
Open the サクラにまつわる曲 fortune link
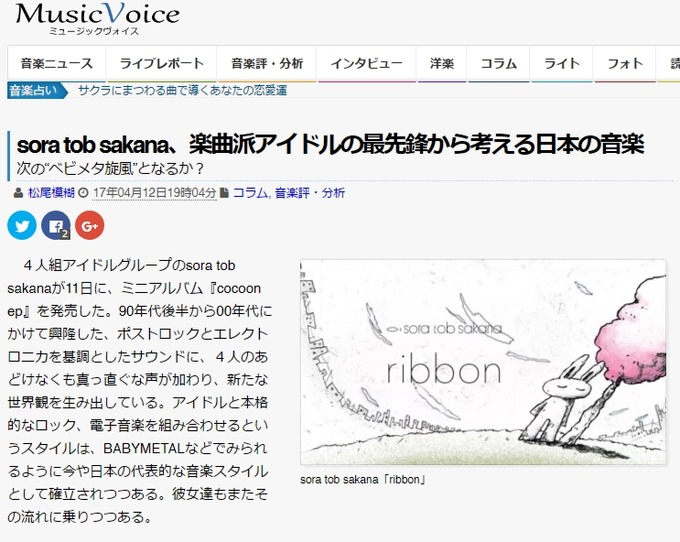(183, 91)
